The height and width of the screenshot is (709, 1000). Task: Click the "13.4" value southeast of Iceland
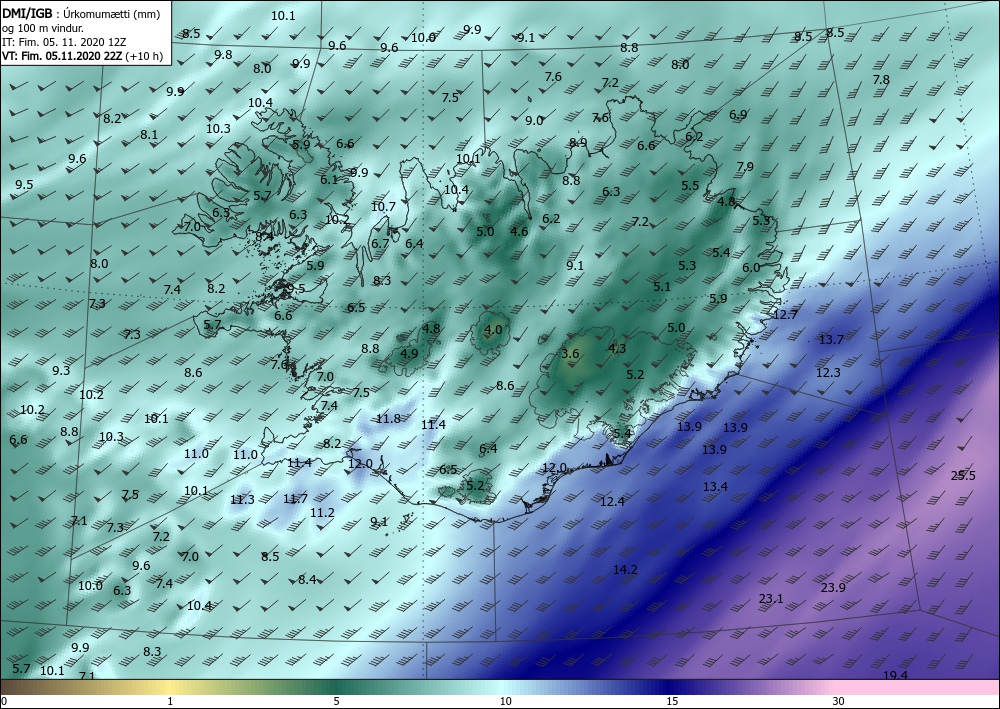click(716, 486)
